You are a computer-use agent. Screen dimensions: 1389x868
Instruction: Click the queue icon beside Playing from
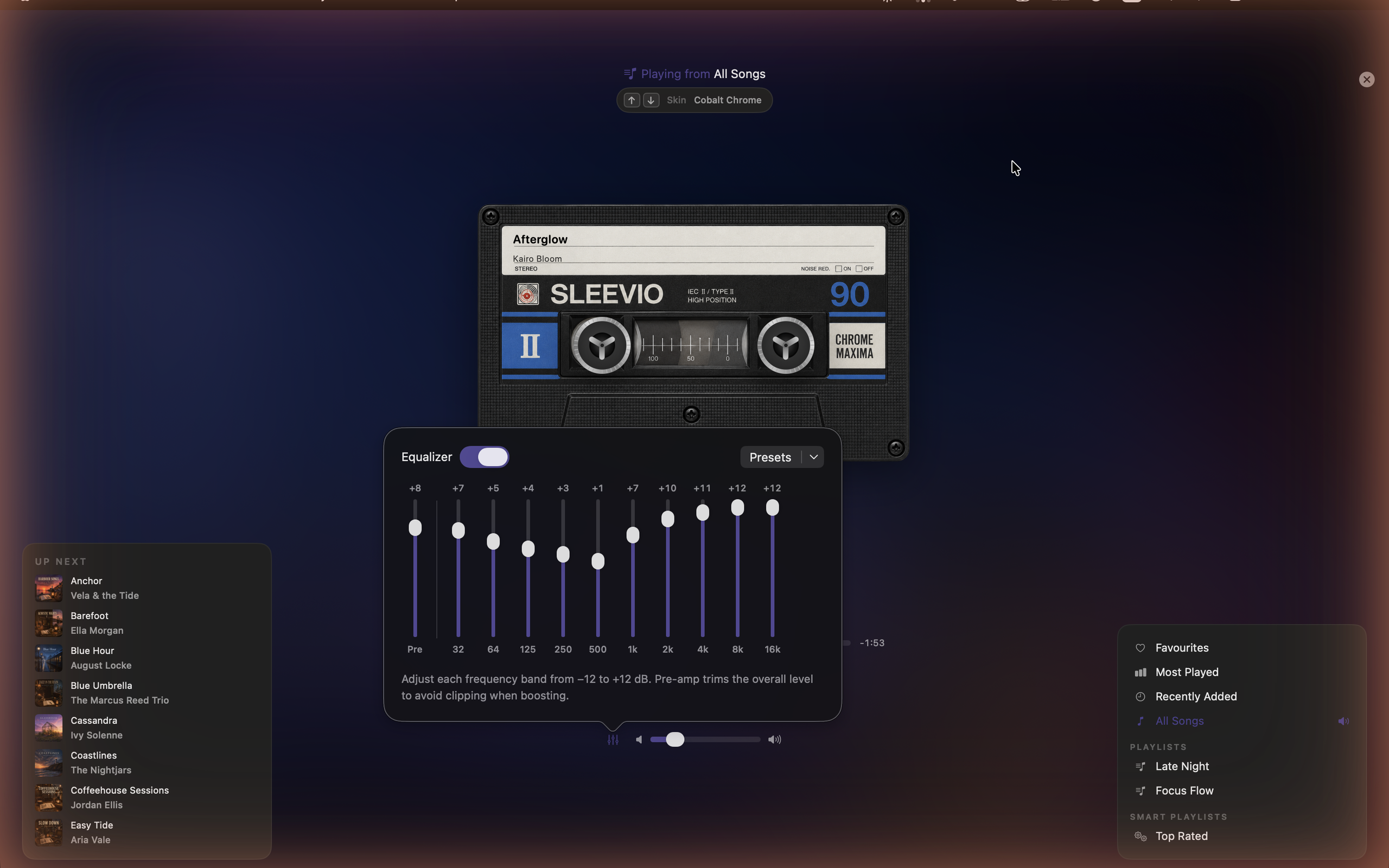(629, 74)
